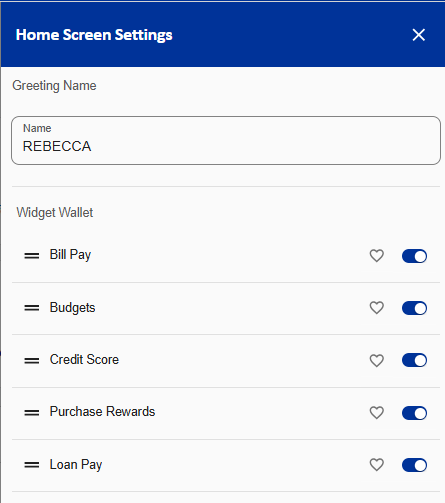Select the Loan Pay widget label
The height and width of the screenshot is (503, 445).
click(76, 465)
